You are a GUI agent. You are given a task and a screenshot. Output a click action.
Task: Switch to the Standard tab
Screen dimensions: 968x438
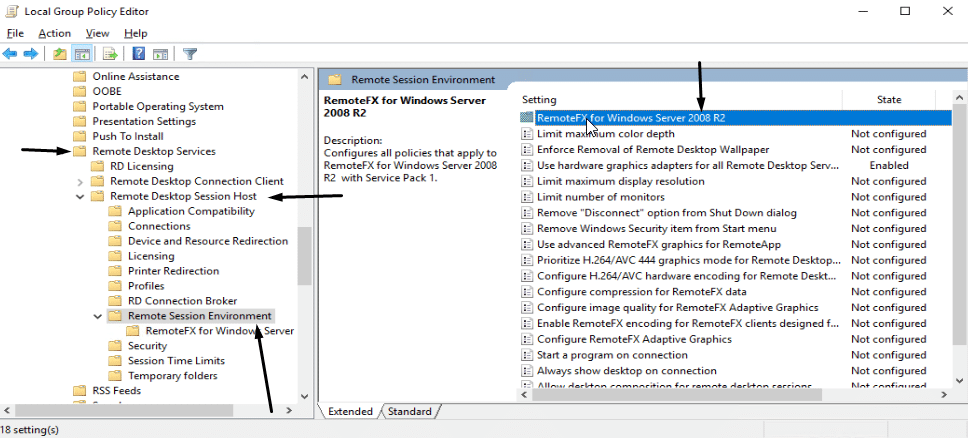click(410, 411)
